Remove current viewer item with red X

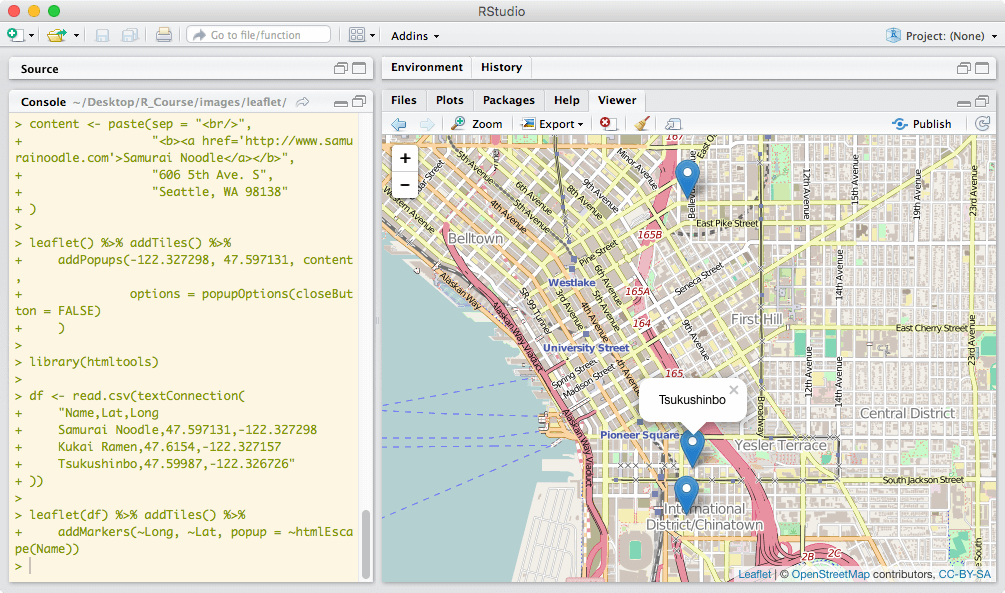[607, 124]
